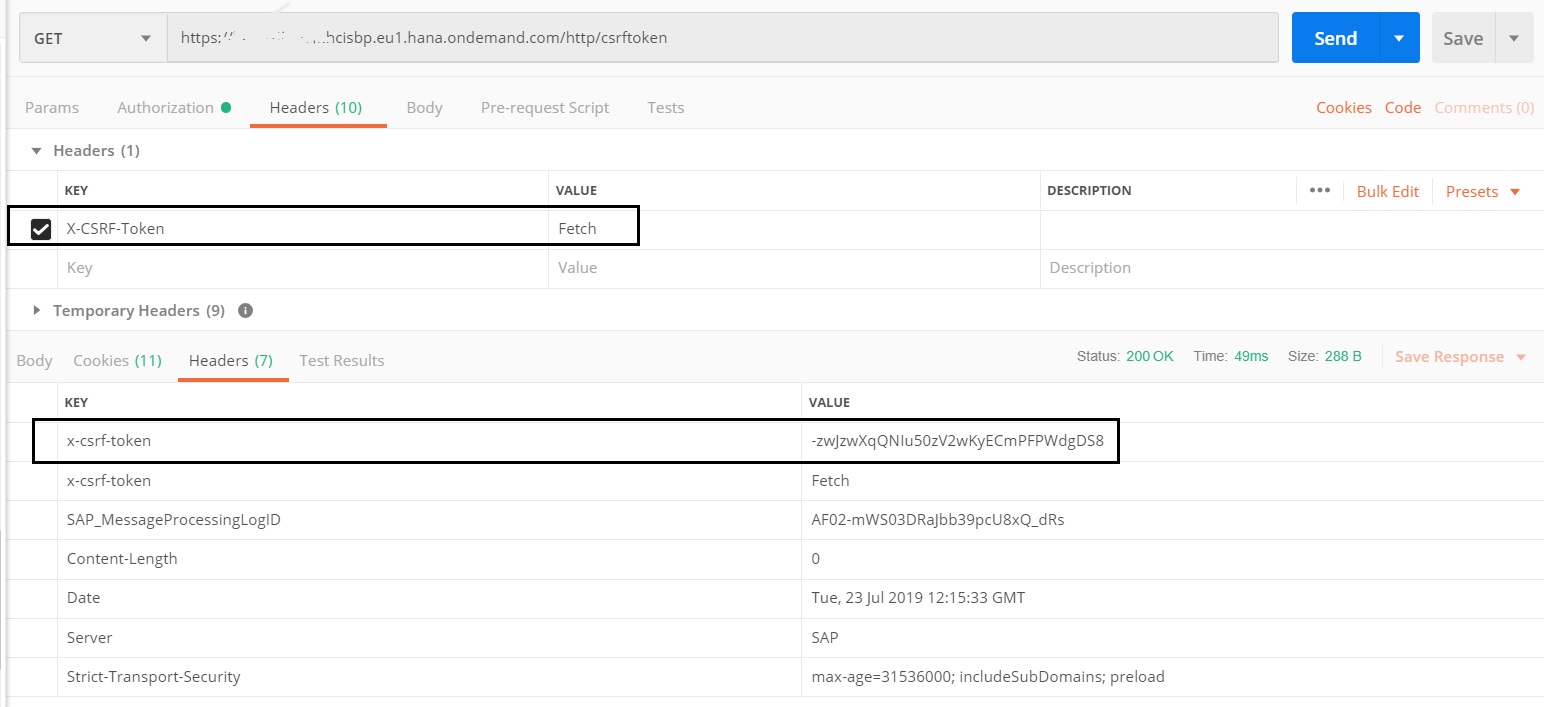1544x707 pixels.
Task: Click the more actions ellipsis icon above headers
Action: click(x=1319, y=190)
